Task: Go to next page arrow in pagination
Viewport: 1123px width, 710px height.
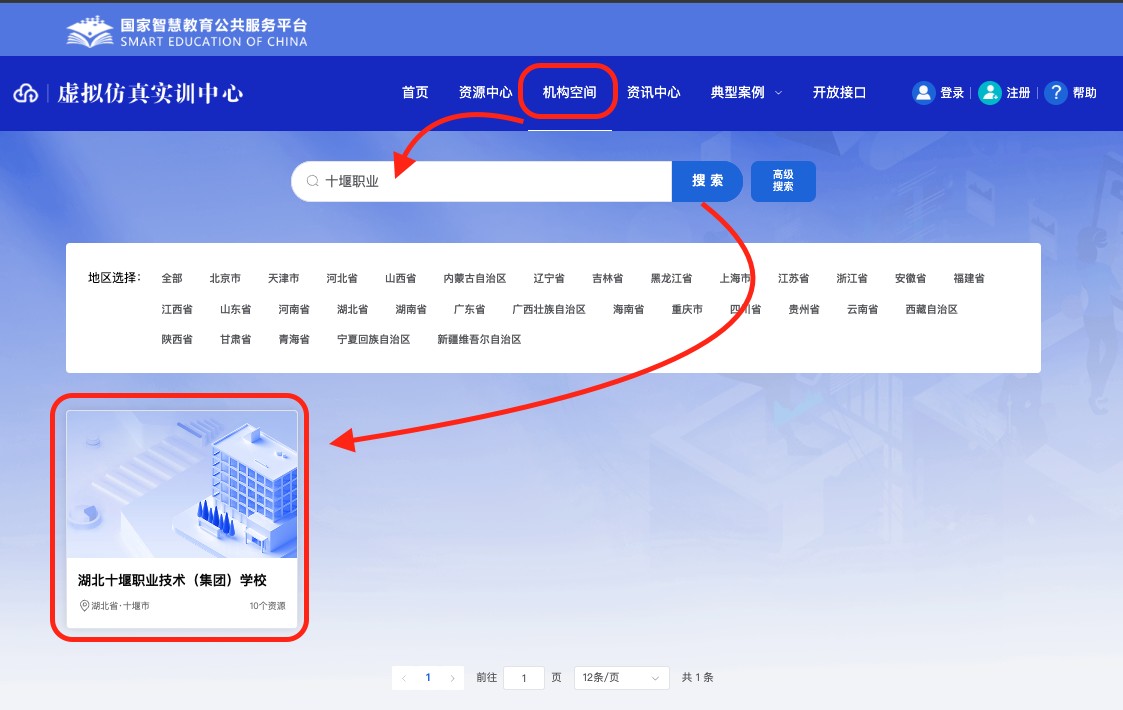Action: pos(452,678)
